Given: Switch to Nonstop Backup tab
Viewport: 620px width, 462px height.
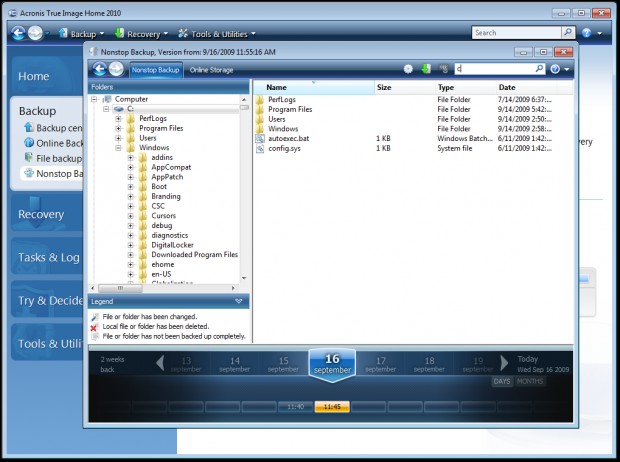Looking at the screenshot, I should 155,70.
